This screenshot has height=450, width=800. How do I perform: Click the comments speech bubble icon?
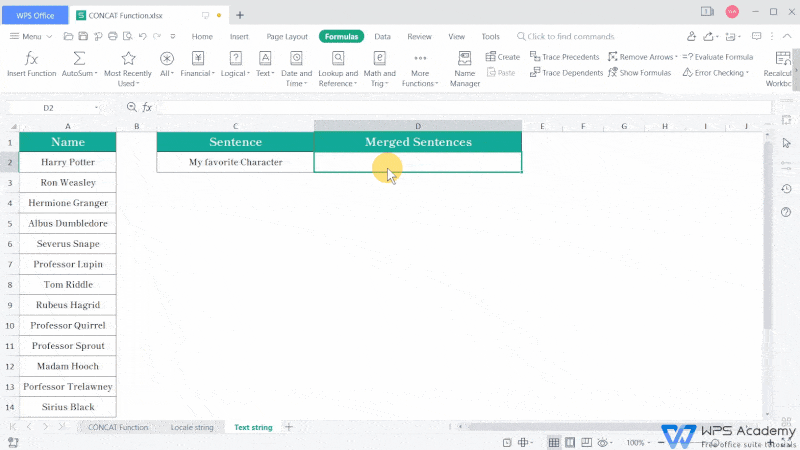point(756,36)
